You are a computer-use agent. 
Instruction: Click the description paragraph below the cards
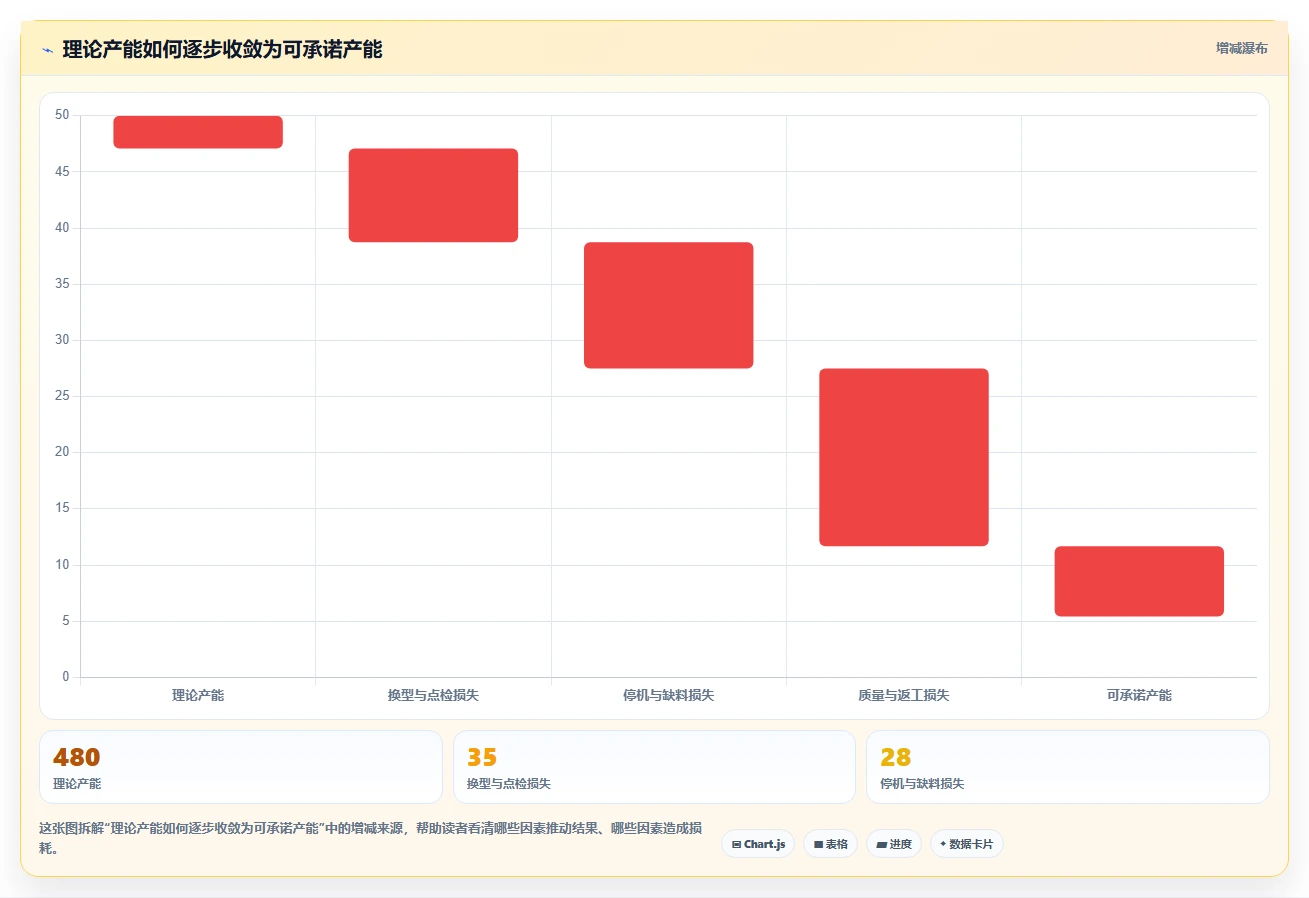click(x=370, y=838)
